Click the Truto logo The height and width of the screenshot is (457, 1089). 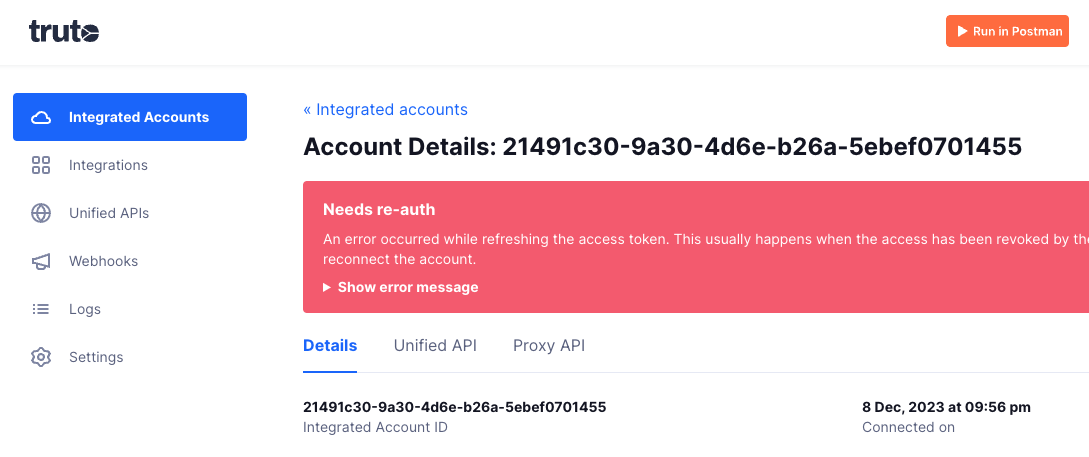coord(64,31)
